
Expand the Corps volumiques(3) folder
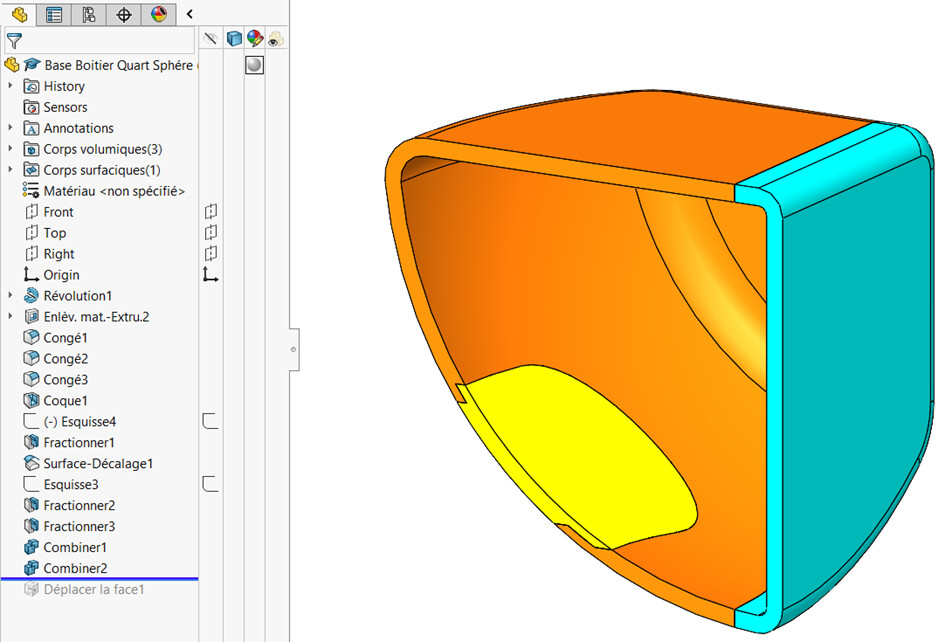point(11,149)
